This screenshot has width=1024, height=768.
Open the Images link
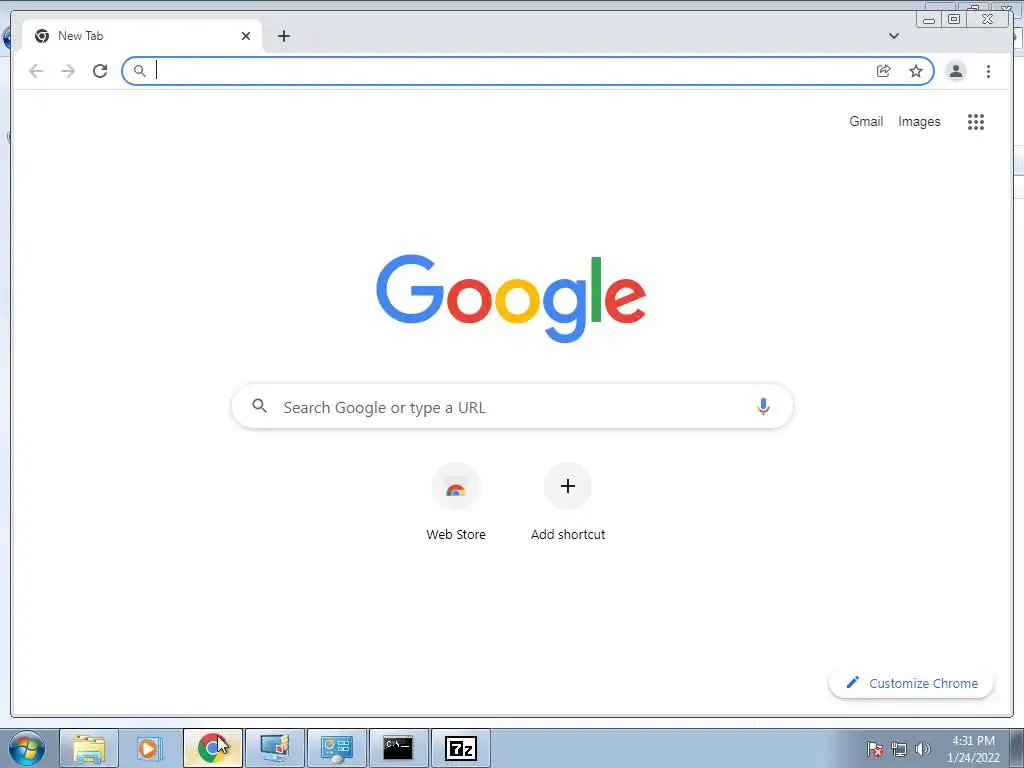[919, 121]
